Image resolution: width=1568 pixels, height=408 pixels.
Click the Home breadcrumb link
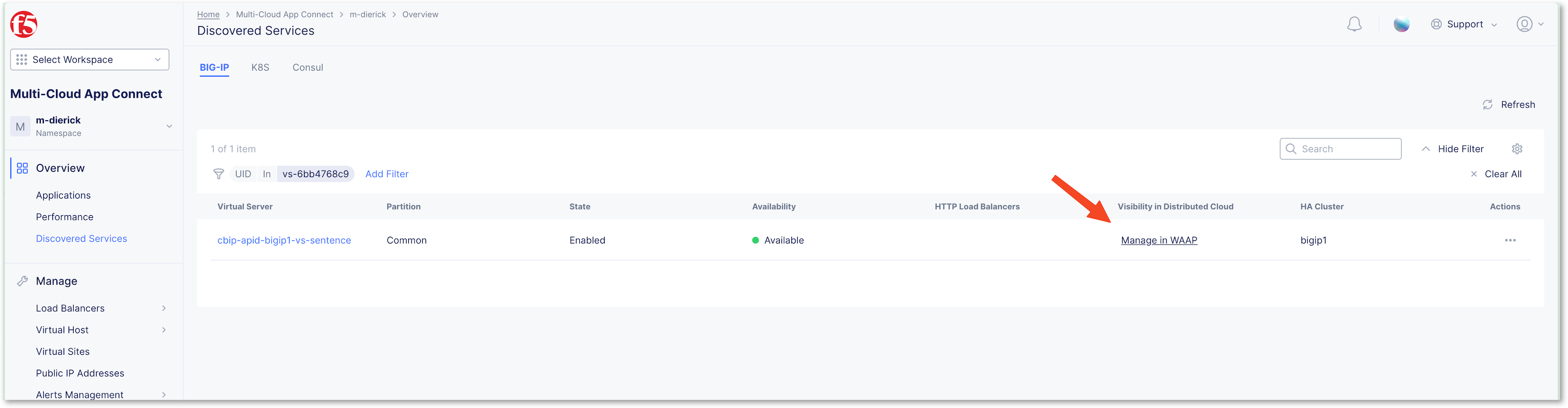pos(208,15)
